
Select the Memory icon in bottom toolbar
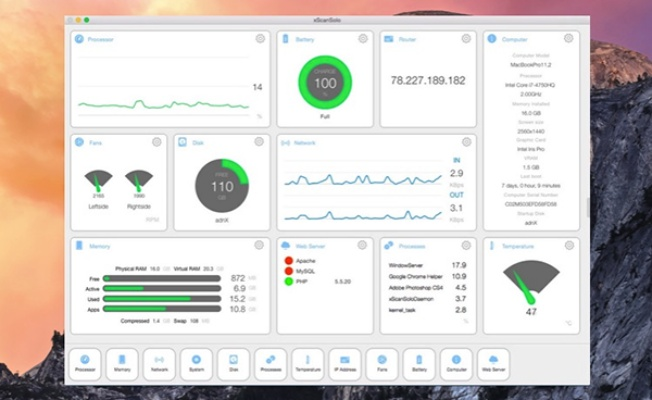pyautogui.click(x=122, y=363)
